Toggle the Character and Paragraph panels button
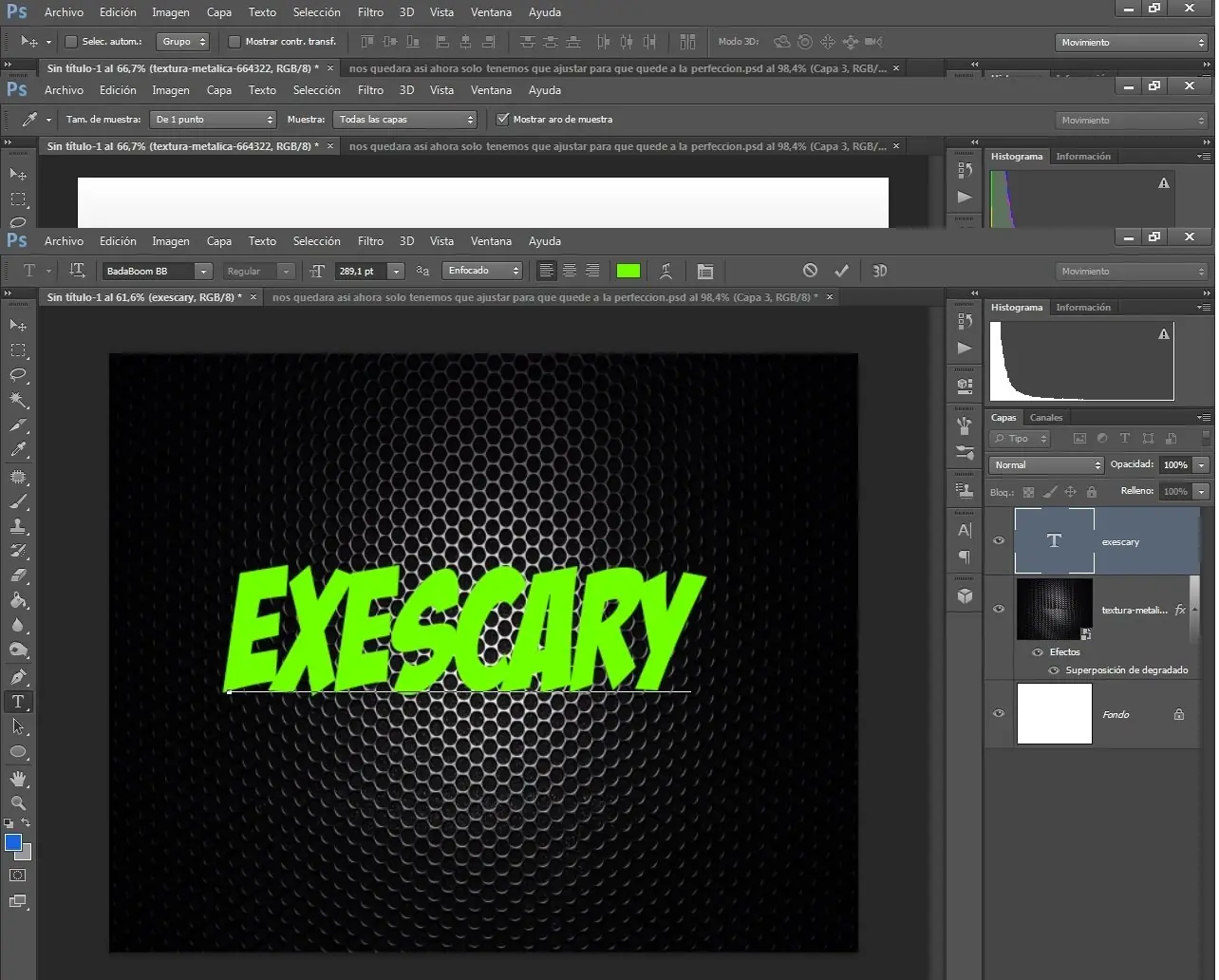This screenshot has height=980, width=1219. pyautogui.click(x=705, y=272)
